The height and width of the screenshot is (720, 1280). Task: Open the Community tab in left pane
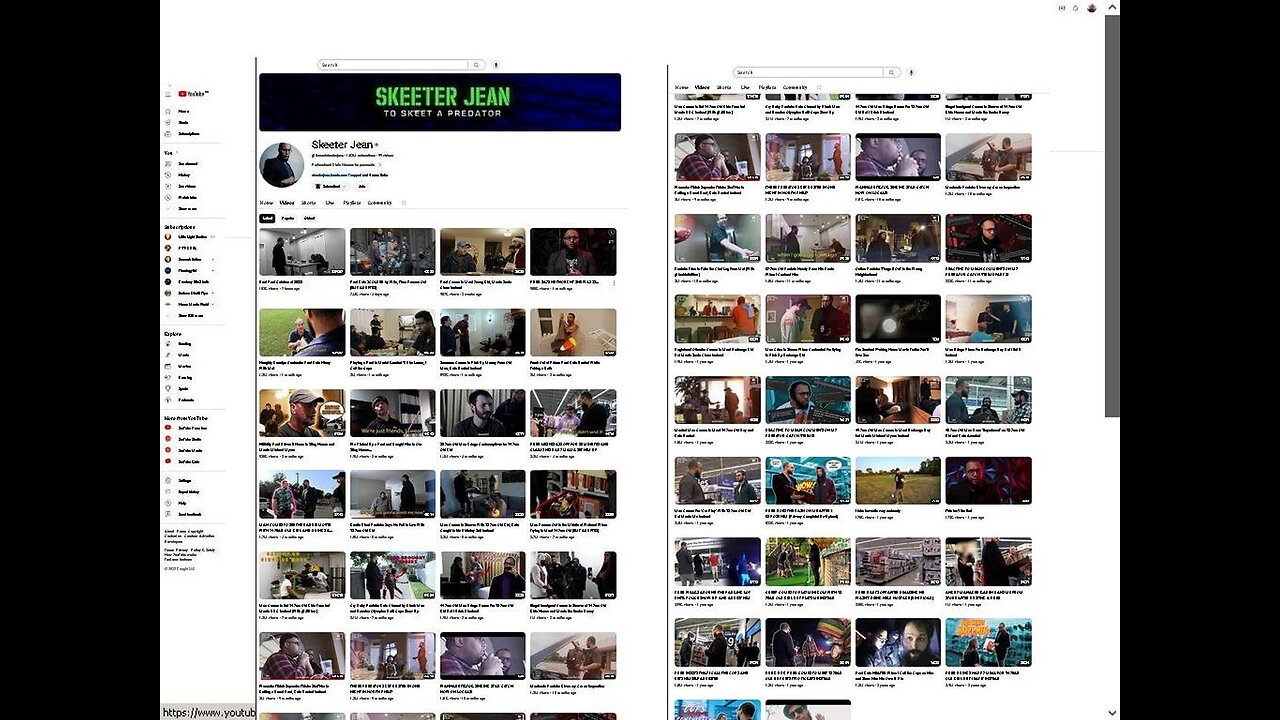(380, 203)
